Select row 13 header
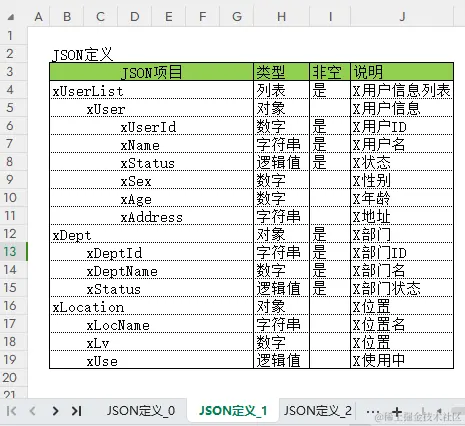This screenshot has height=426, width=465. click(13, 251)
